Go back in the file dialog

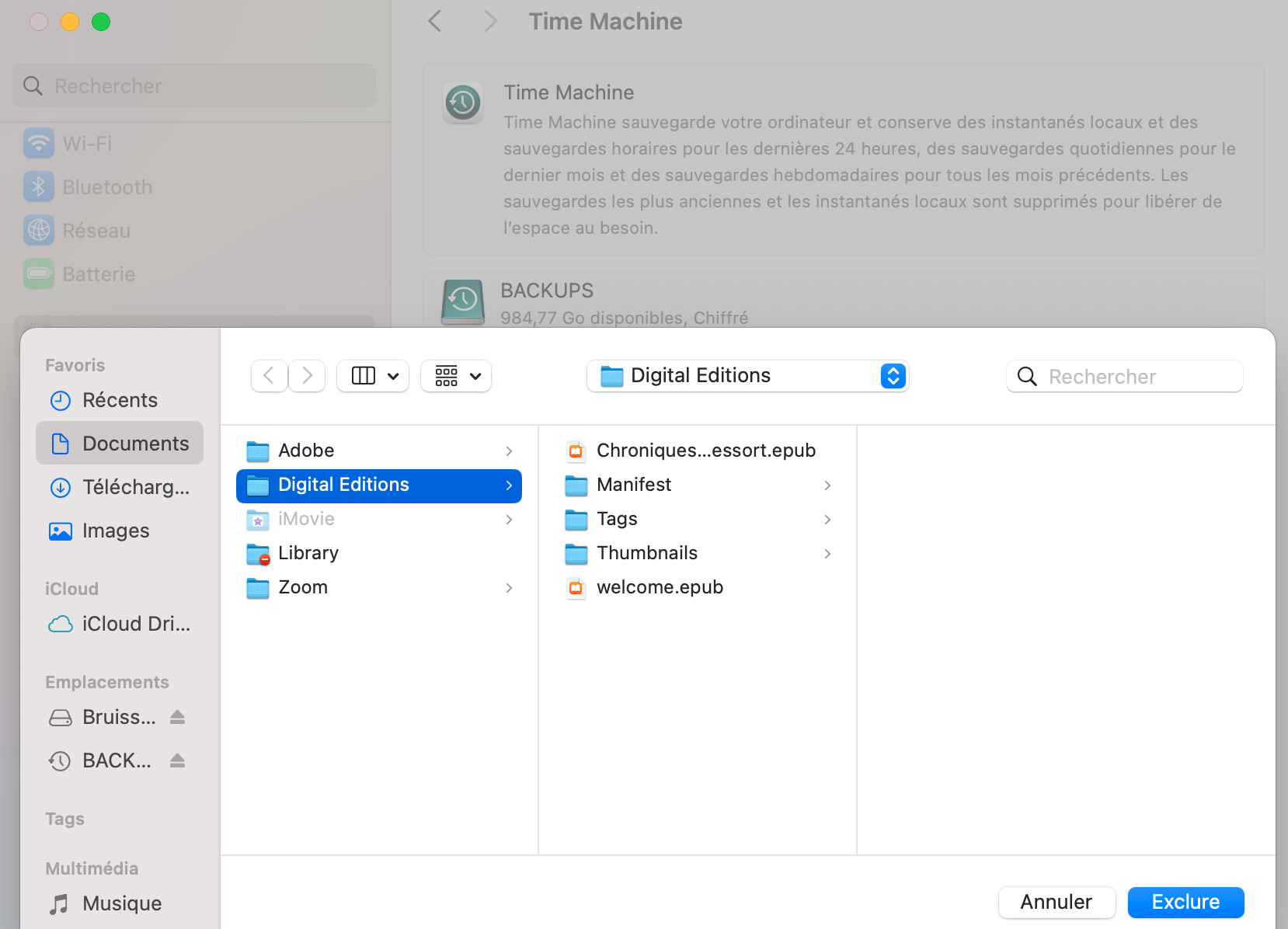(x=270, y=376)
